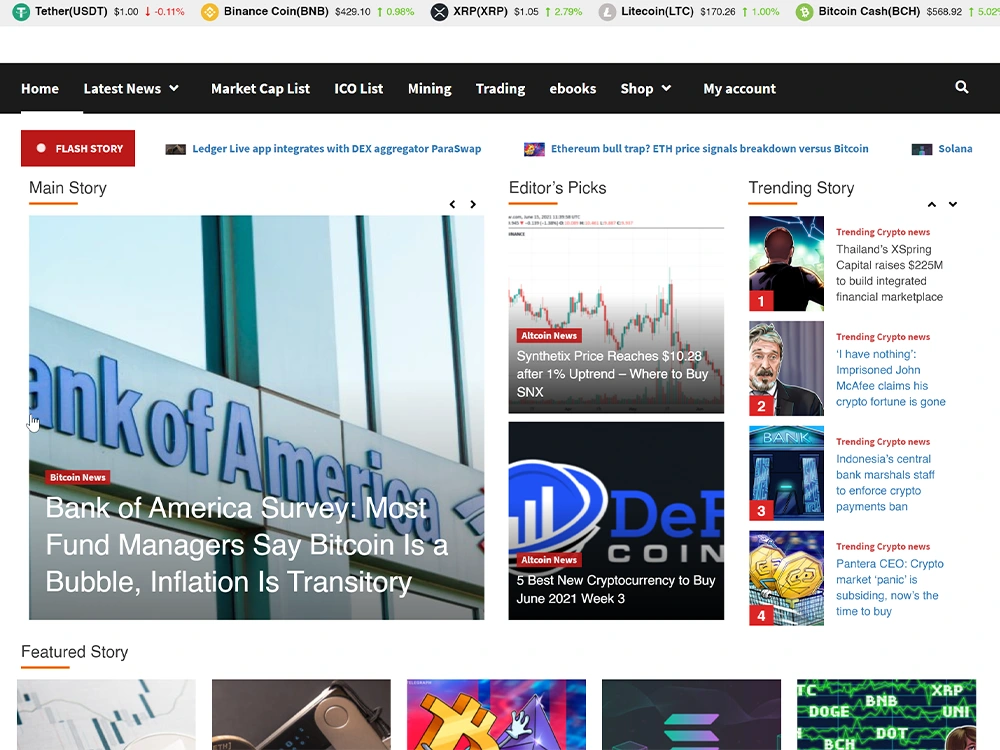Image resolution: width=1000 pixels, height=750 pixels.
Task: Open Thailand's XSpring Capital article link
Action: (889, 273)
